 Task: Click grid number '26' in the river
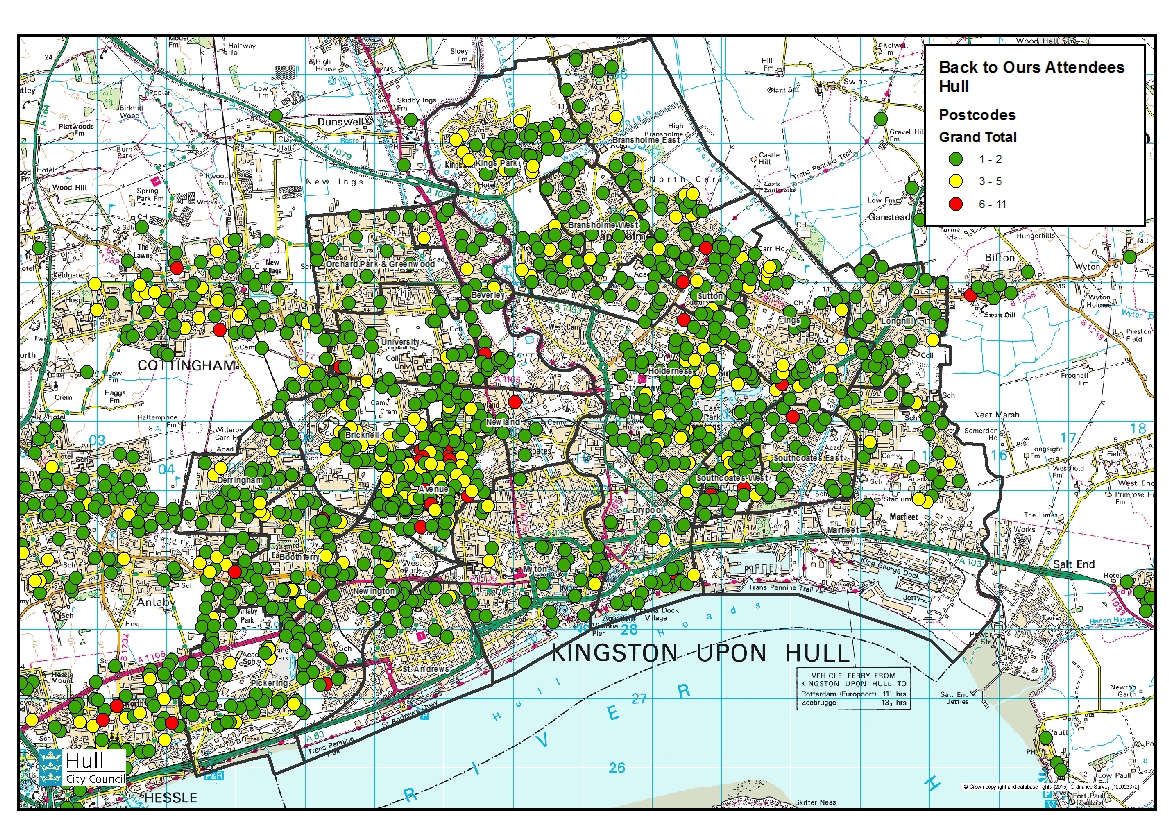tap(616, 767)
